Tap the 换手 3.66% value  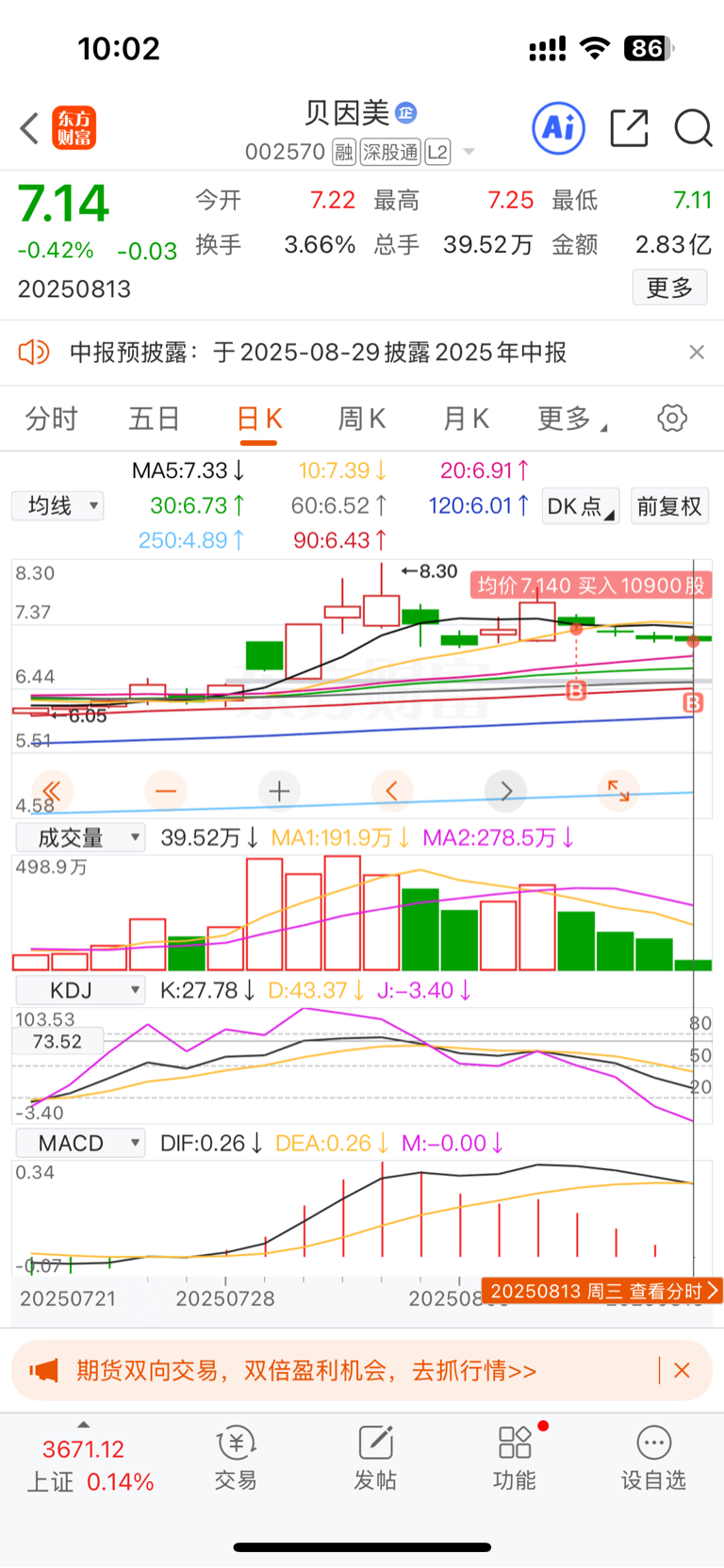[320, 245]
